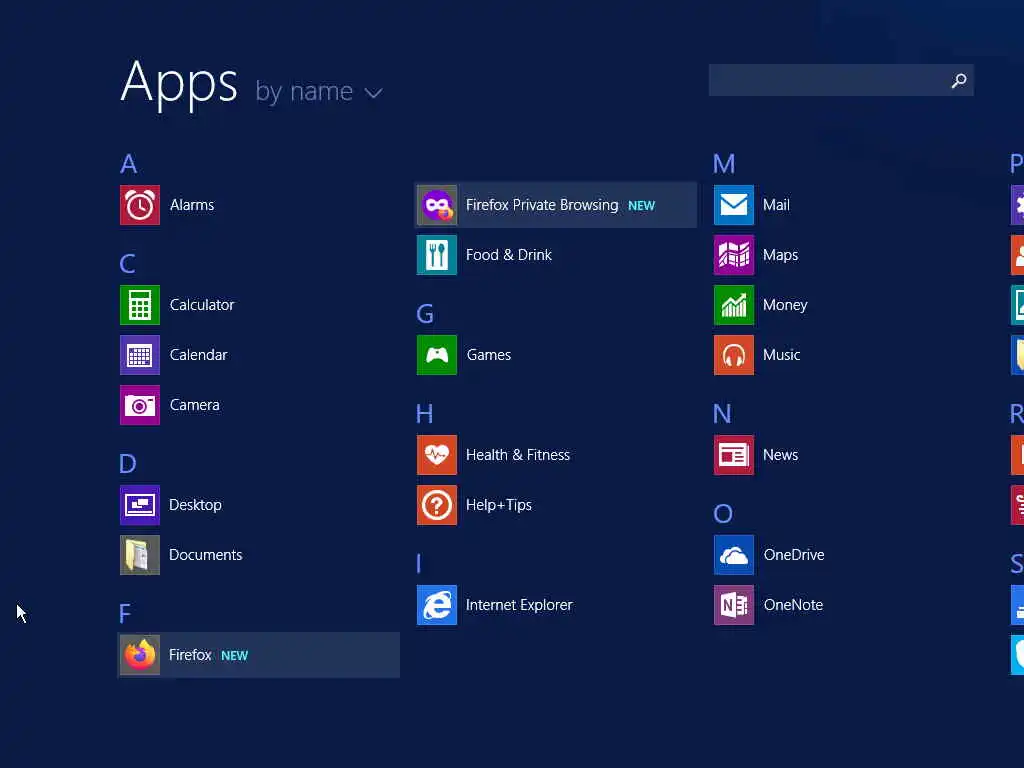Click the 'Camera' text label
The image size is (1024, 768).
(x=195, y=405)
